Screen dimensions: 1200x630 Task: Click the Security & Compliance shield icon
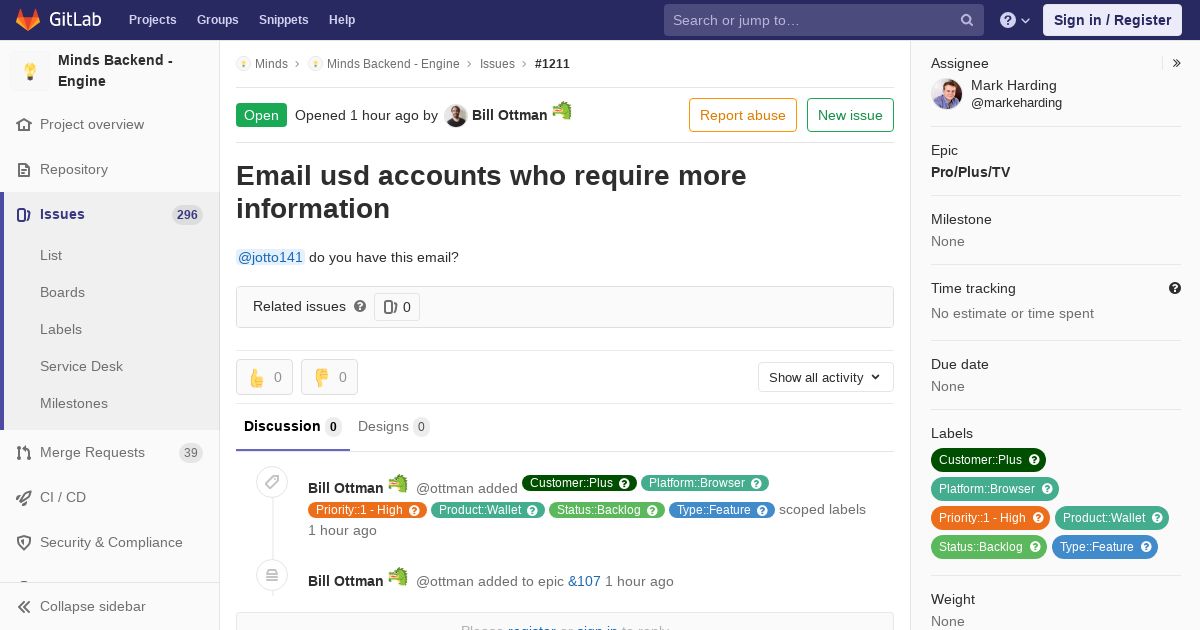pyautogui.click(x=24, y=542)
